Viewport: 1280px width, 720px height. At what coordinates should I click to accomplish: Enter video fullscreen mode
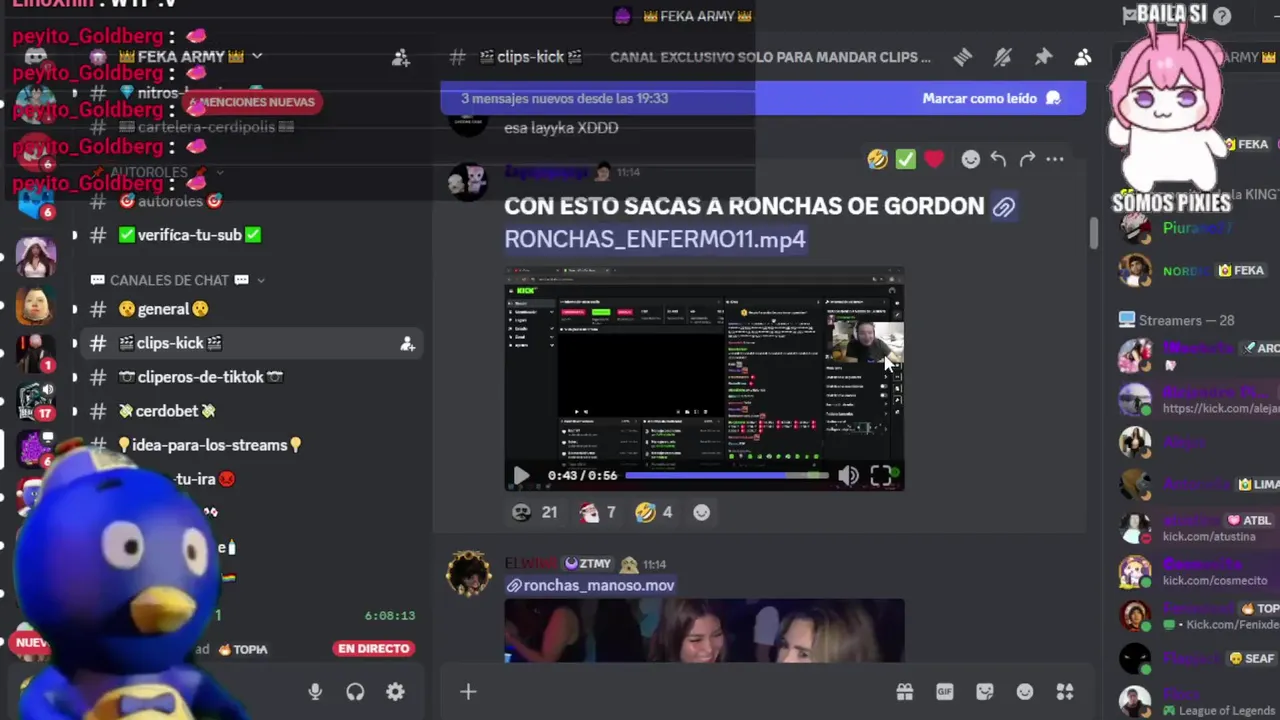click(881, 476)
